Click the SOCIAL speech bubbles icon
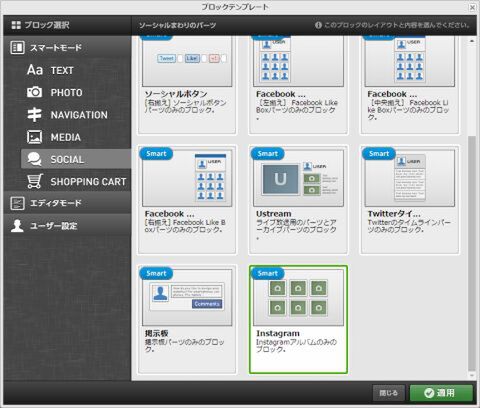 34,159
